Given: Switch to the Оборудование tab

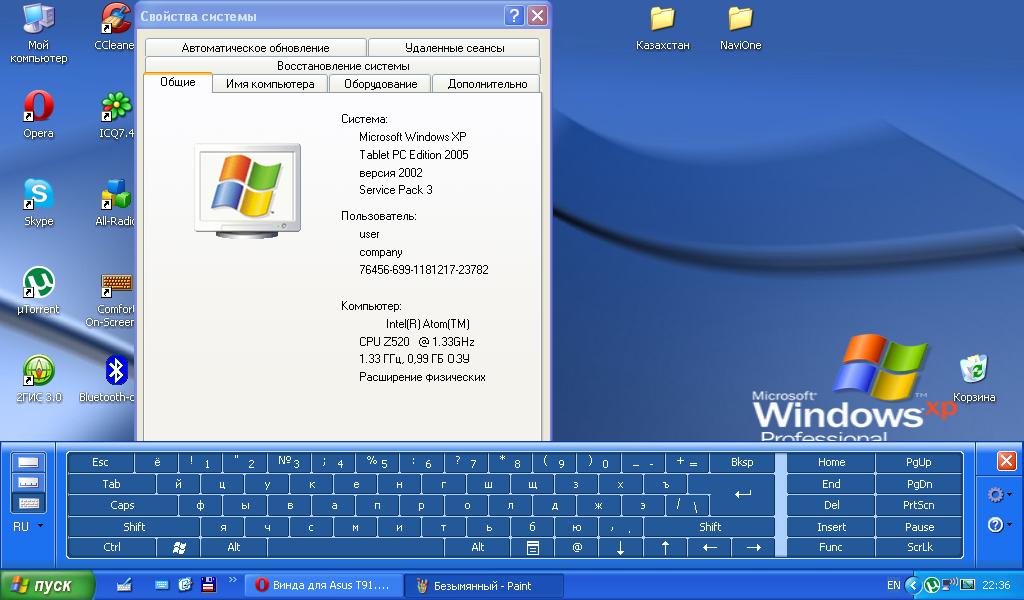Looking at the screenshot, I should point(381,84).
